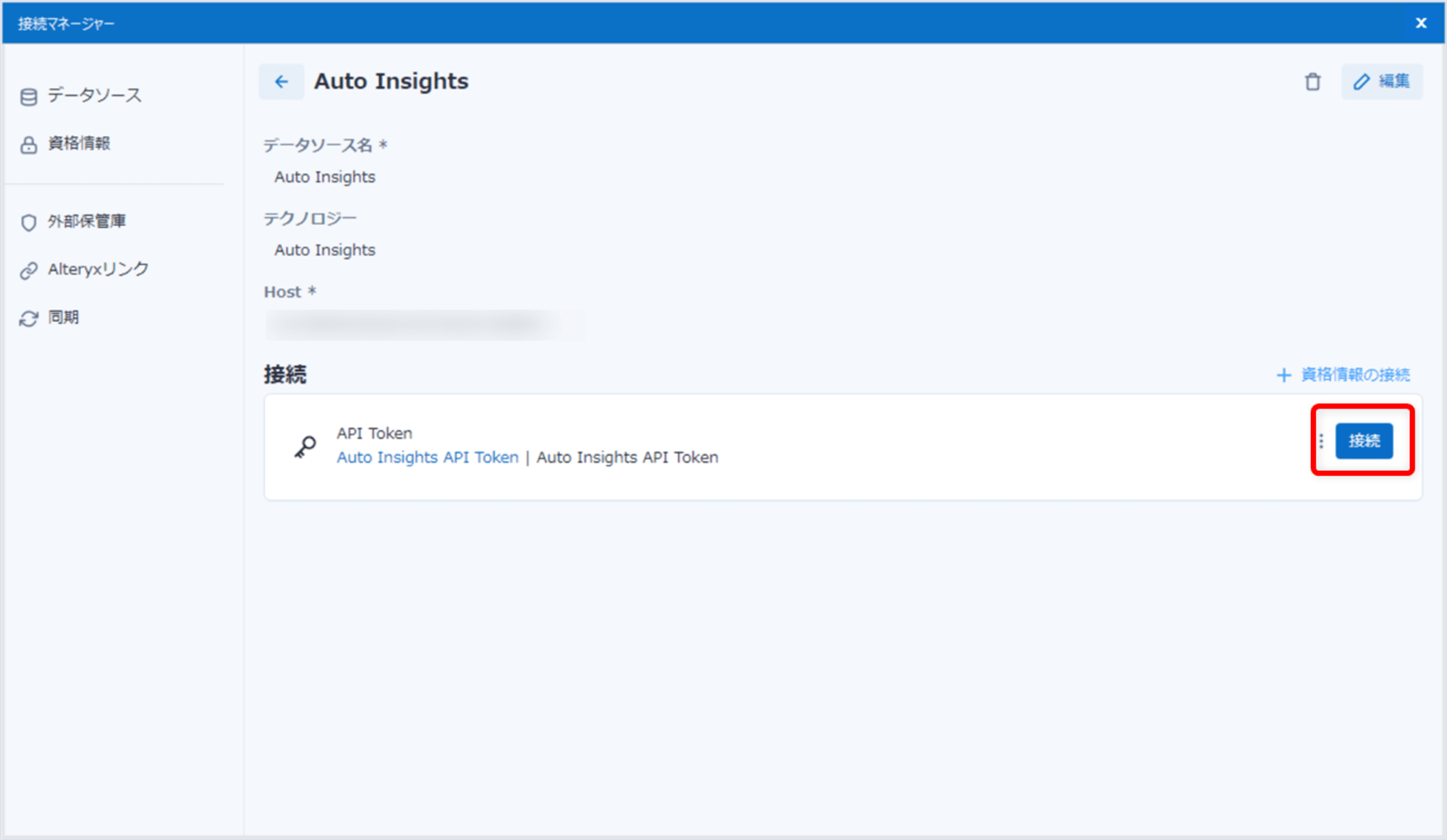Click the 編集 edit button
The width and height of the screenshot is (1447, 840).
(1382, 81)
